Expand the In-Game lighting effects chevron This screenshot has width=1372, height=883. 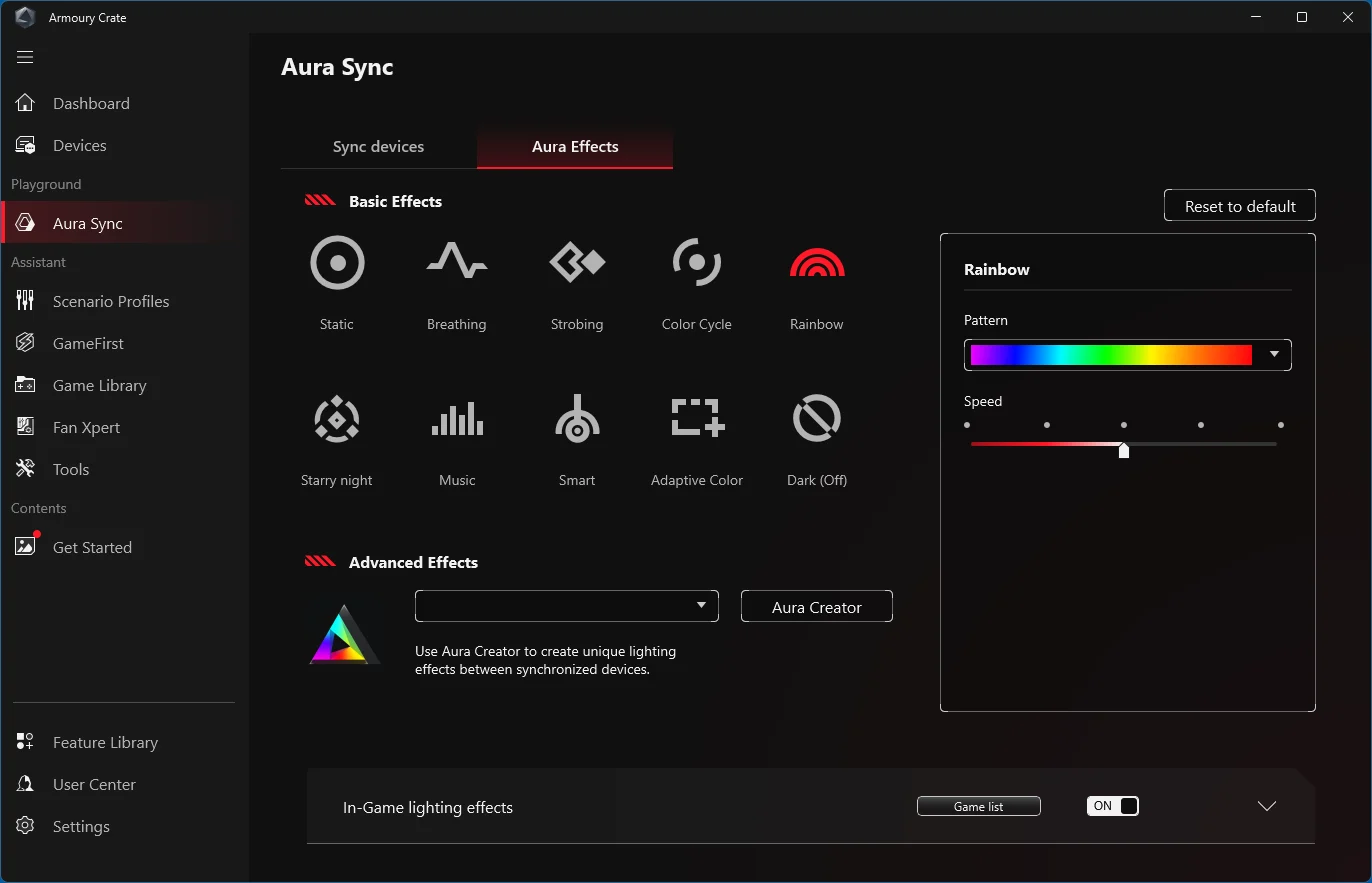tap(1267, 806)
